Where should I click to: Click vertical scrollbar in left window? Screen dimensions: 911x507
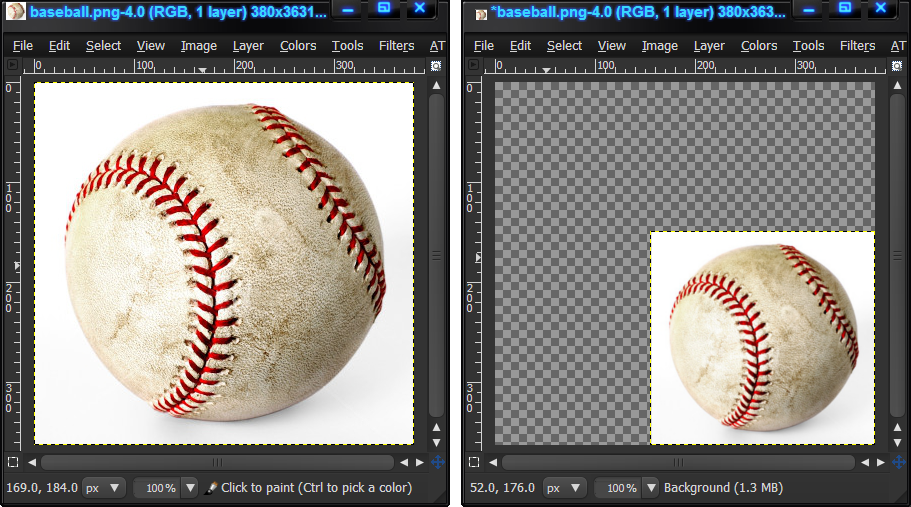tap(436, 256)
